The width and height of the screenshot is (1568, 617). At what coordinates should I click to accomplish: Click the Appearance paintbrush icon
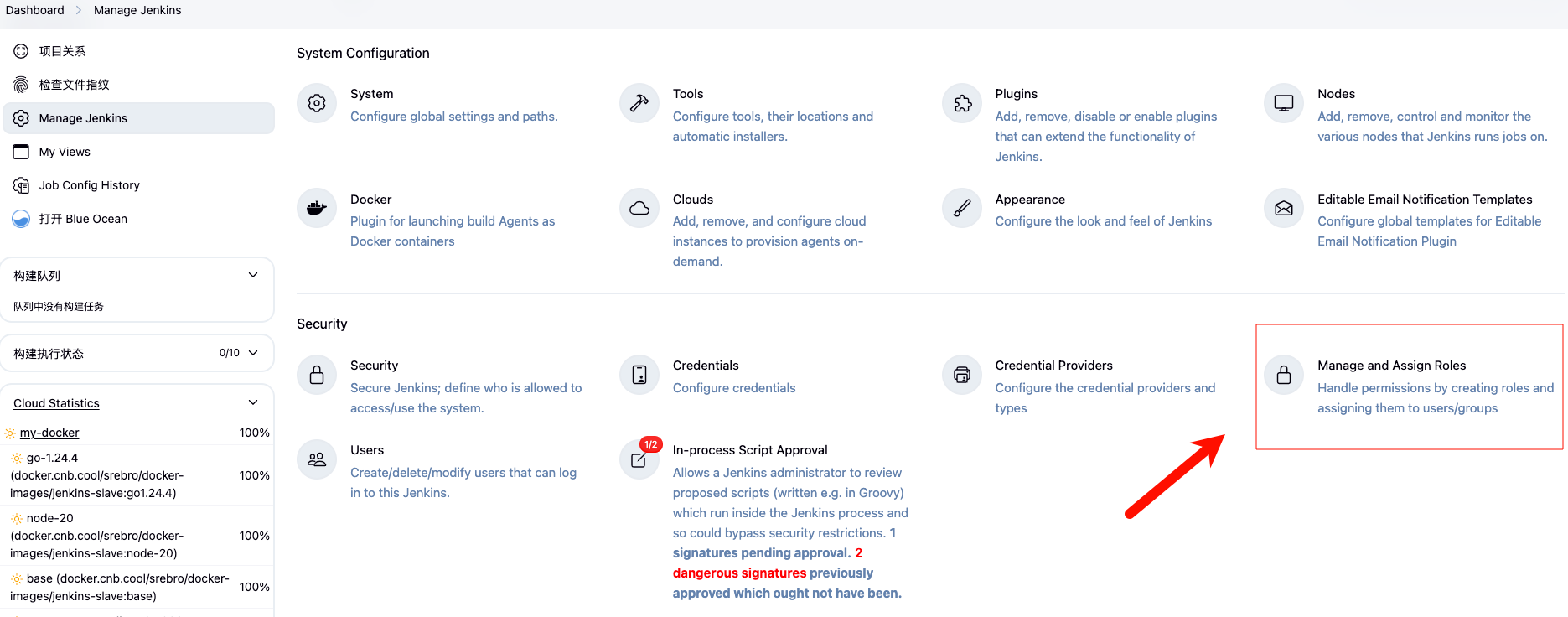962,208
